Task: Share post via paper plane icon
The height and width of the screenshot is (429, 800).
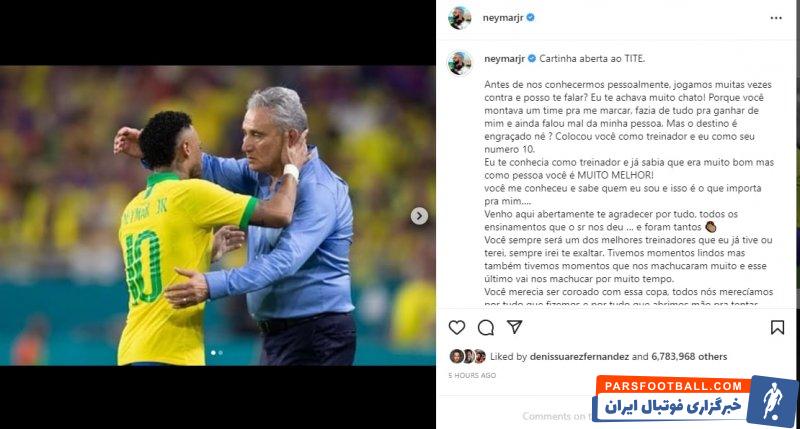Action: pos(515,327)
